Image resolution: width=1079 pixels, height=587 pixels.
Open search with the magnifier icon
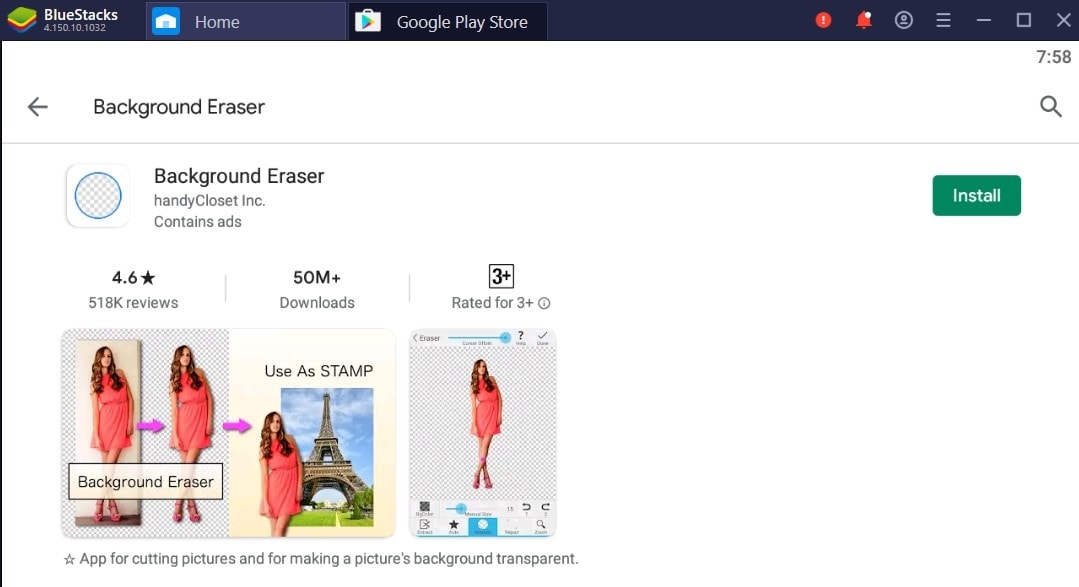point(1050,106)
